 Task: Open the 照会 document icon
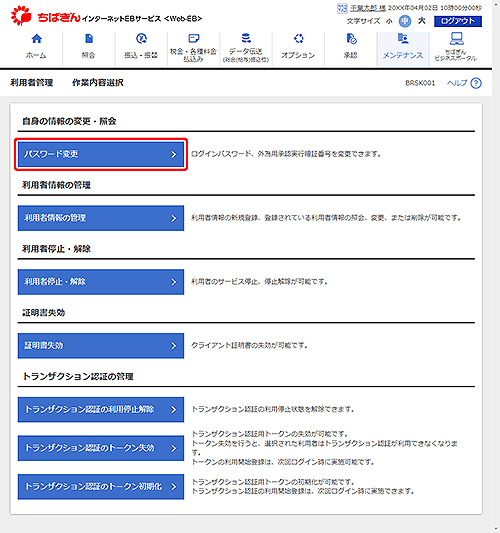89,39
